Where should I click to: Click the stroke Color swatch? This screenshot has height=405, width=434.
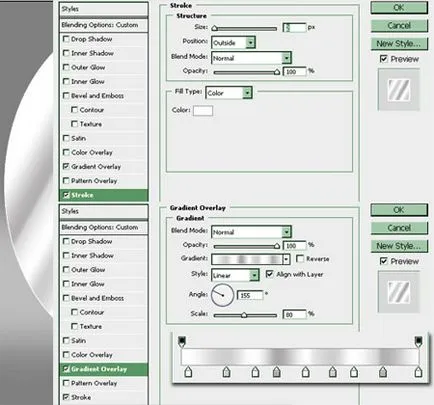[203, 110]
